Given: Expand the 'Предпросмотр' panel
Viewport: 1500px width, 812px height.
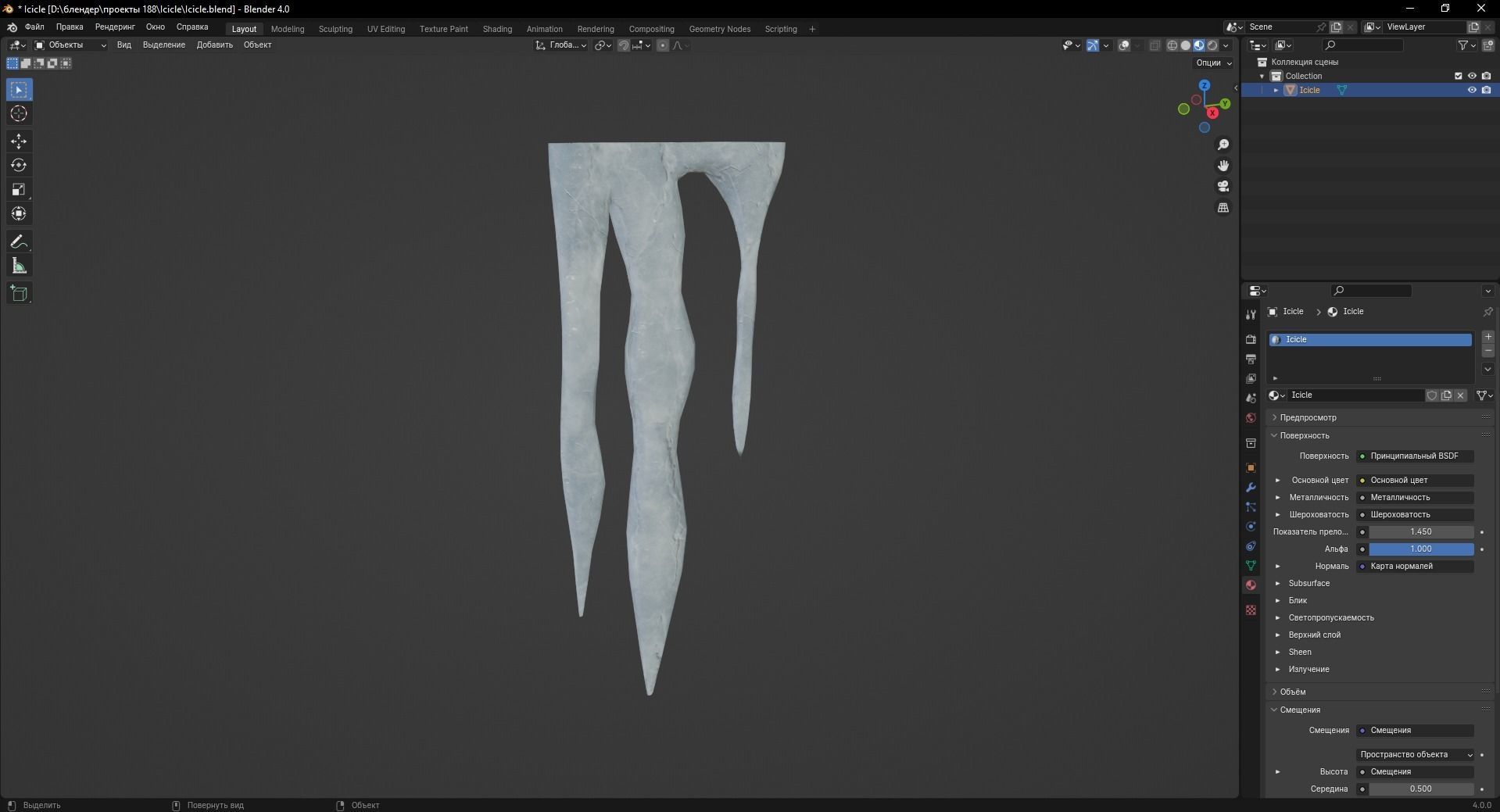Looking at the screenshot, I should click(x=1308, y=417).
